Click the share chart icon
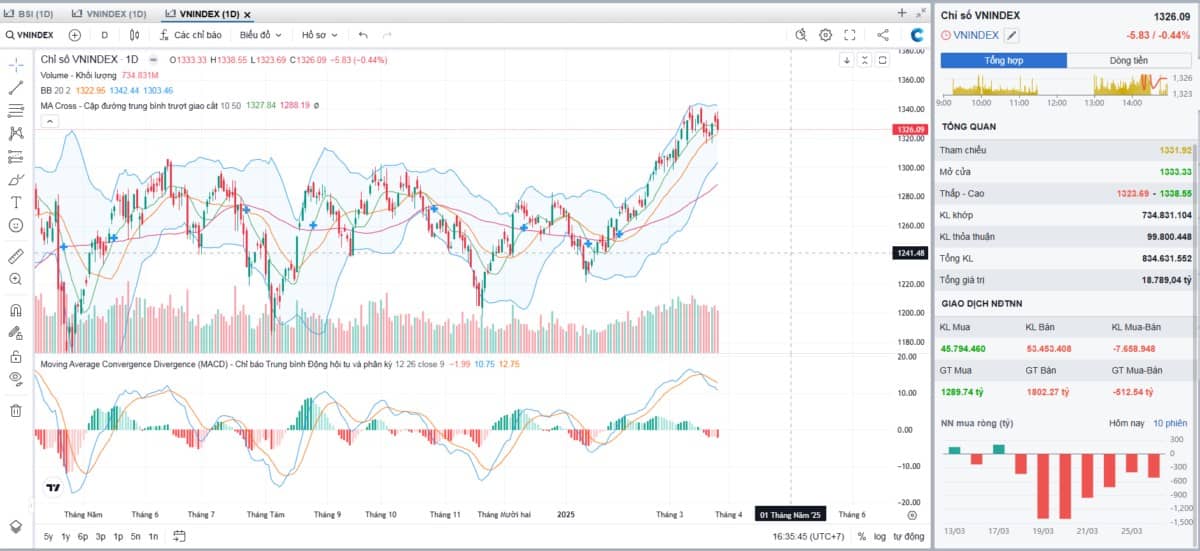Screen dimensions: 1200x551 pyautogui.click(x=882, y=35)
